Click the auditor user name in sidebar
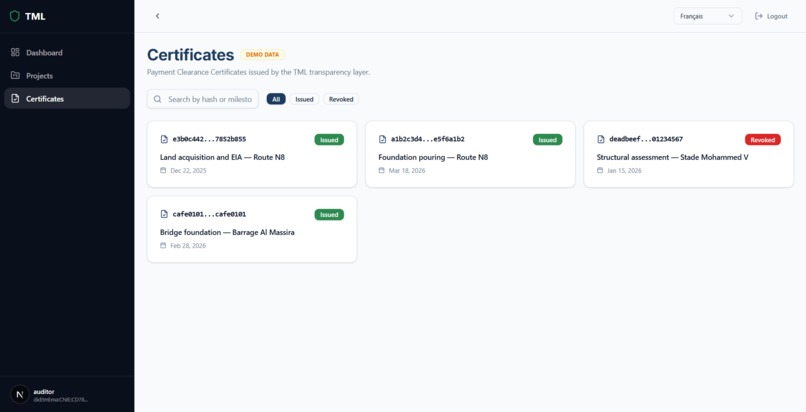Screen dimensions: 806x412 pyautogui.click(x=44, y=391)
